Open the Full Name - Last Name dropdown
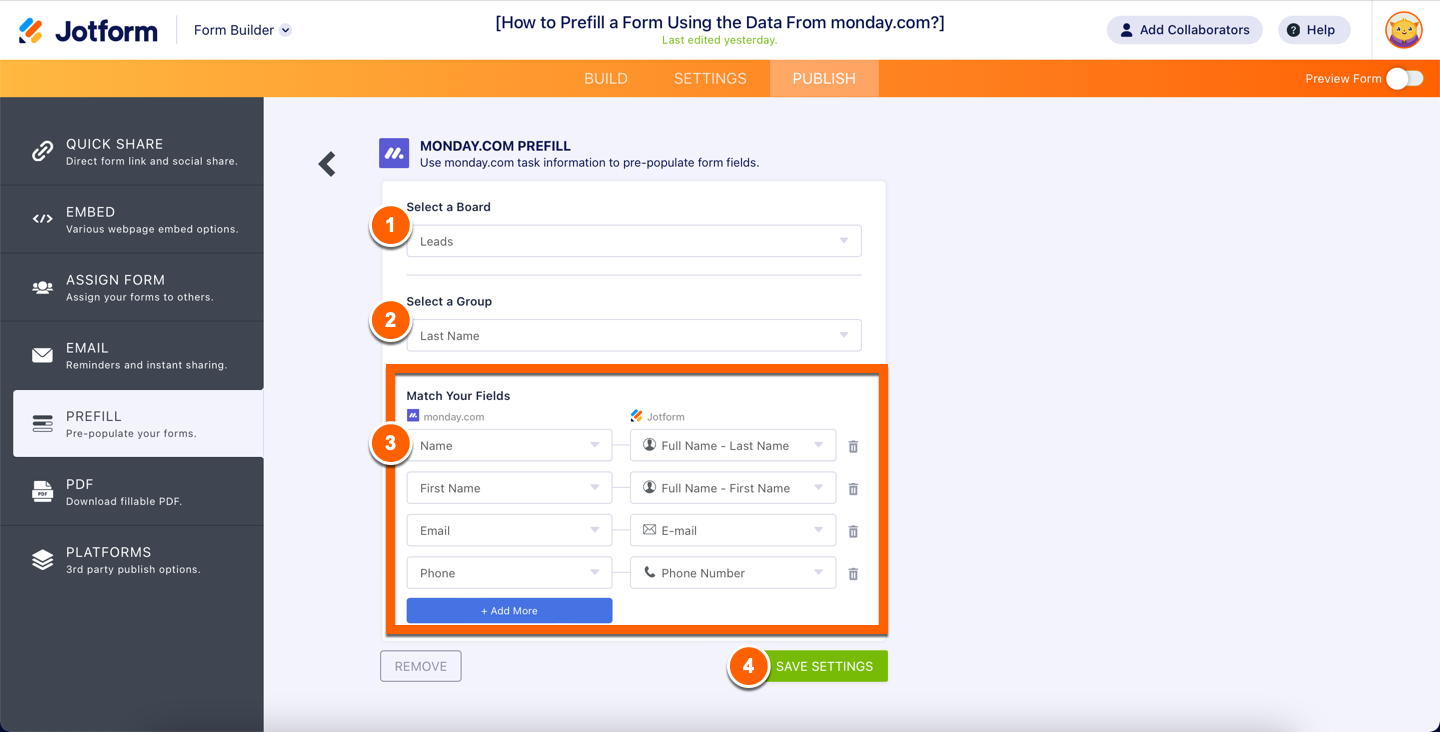The width and height of the screenshot is (1440, 732). [x=732, y=446]
